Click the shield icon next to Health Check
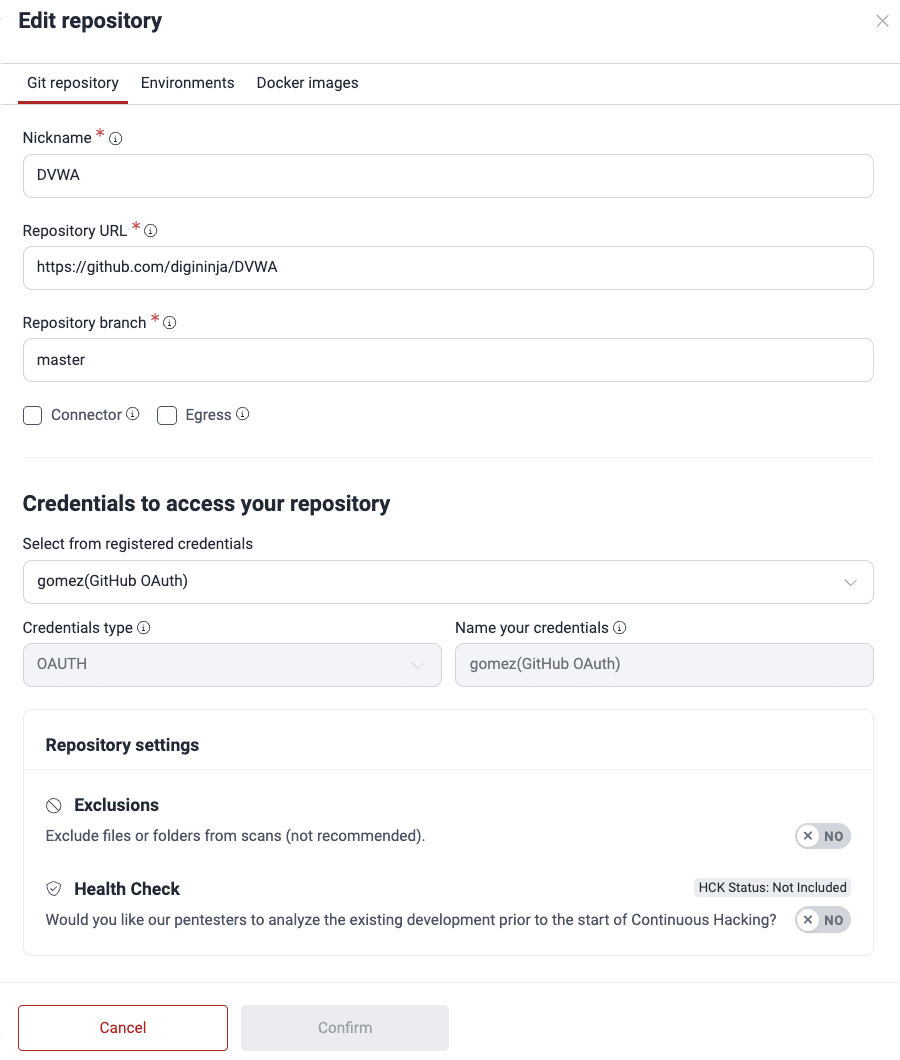The height and width of the screenshot is (1060, 900). click(53, 889)
